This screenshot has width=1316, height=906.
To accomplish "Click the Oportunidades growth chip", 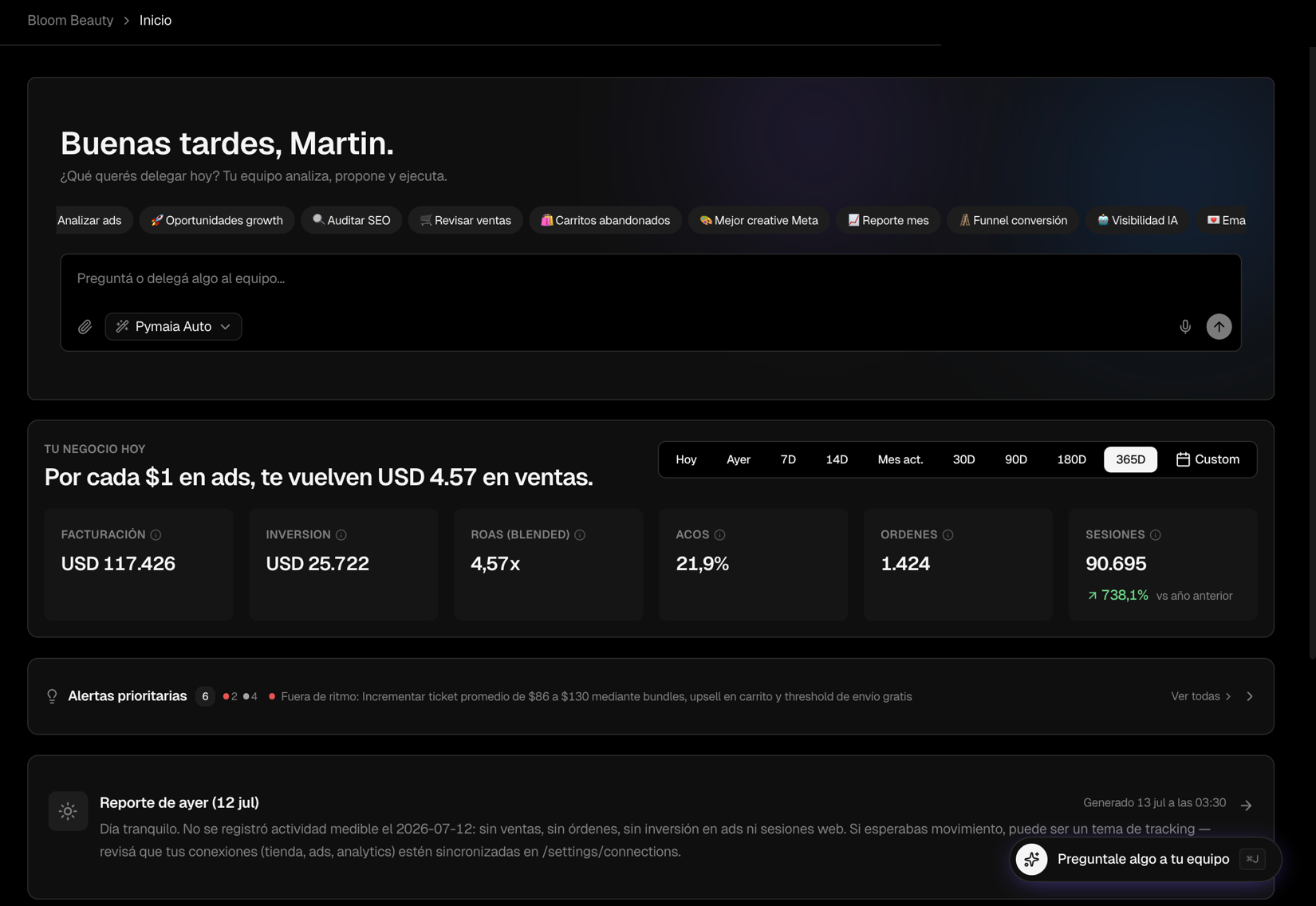I will pyautogui.click(x=217, y=220).
